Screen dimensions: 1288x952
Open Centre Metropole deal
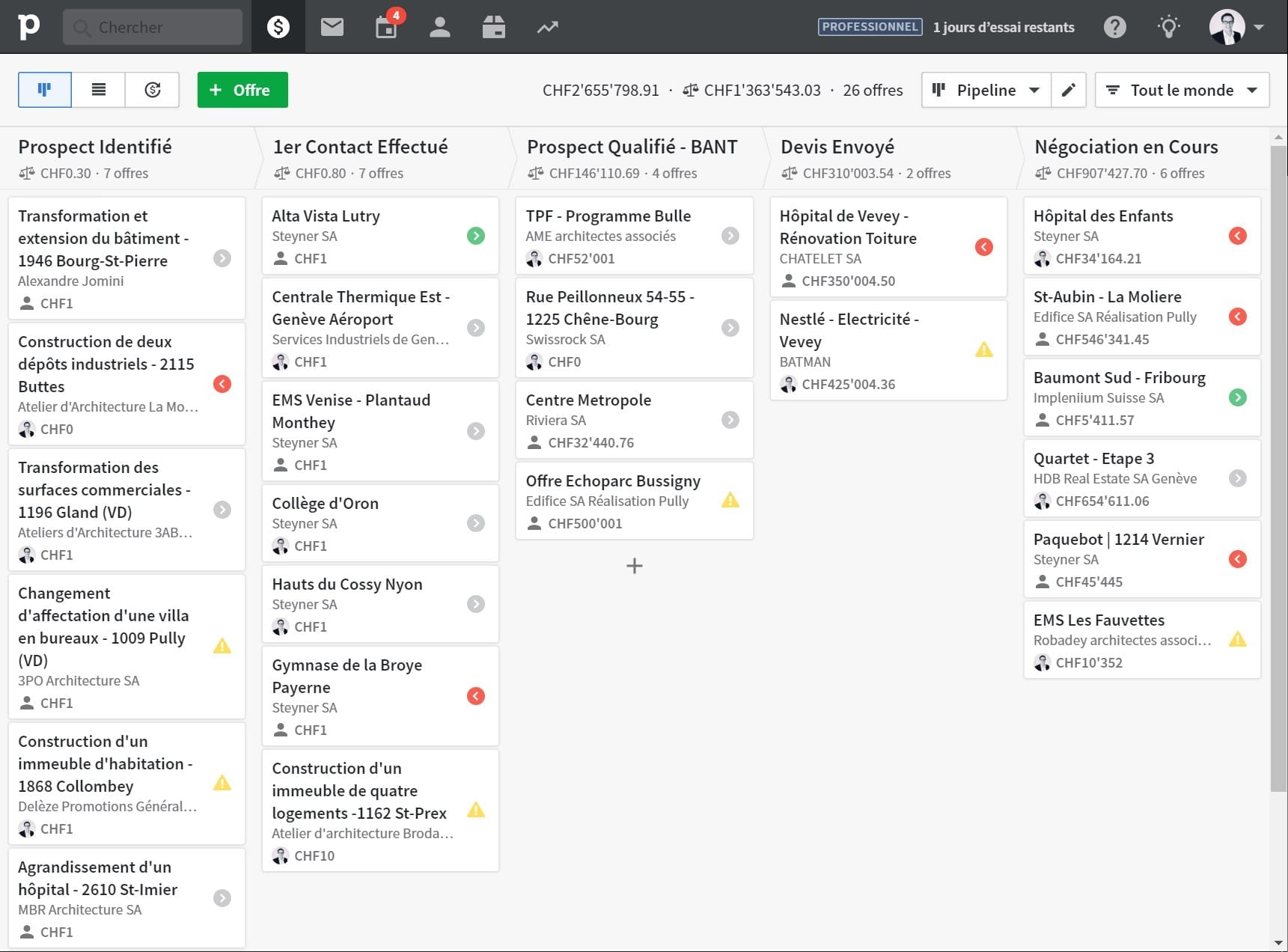634,420
